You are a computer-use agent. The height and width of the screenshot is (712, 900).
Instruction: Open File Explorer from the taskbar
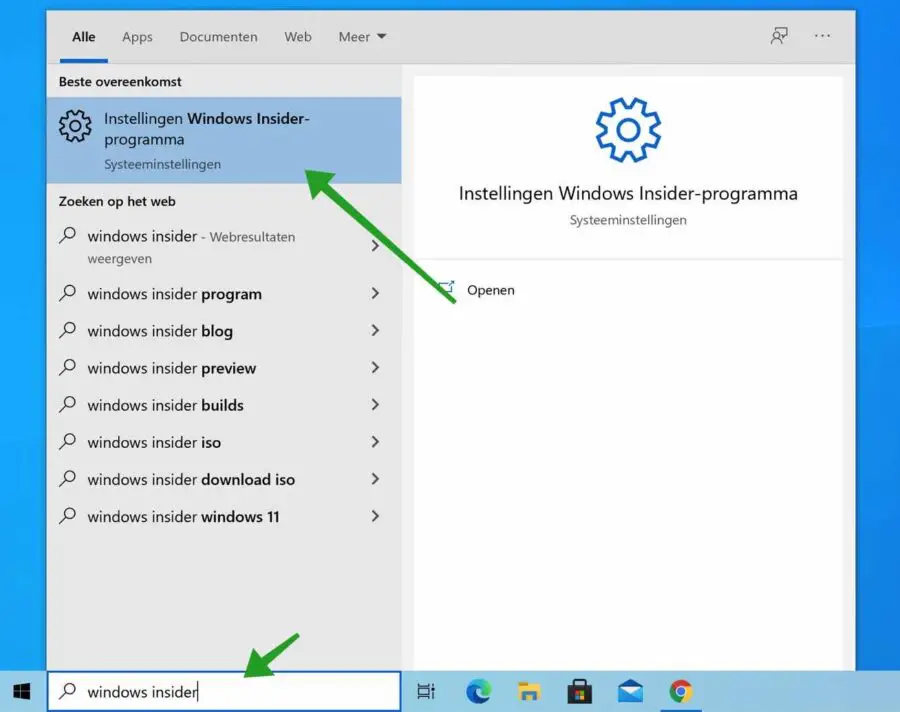click(529, 691)
